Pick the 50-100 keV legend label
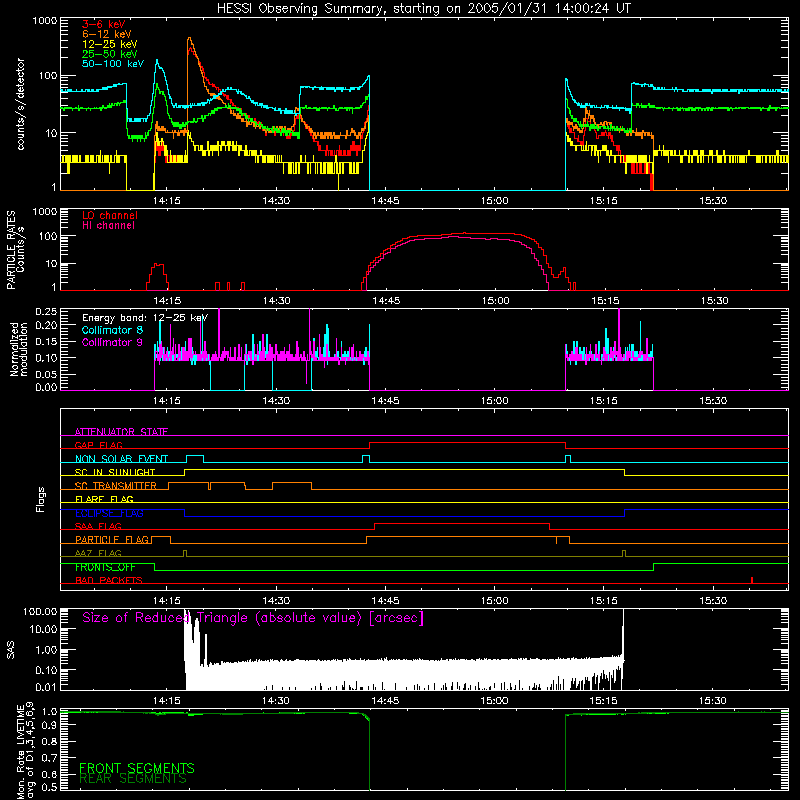Viewport: 800px width, 800px height. [x=113, y=64]
